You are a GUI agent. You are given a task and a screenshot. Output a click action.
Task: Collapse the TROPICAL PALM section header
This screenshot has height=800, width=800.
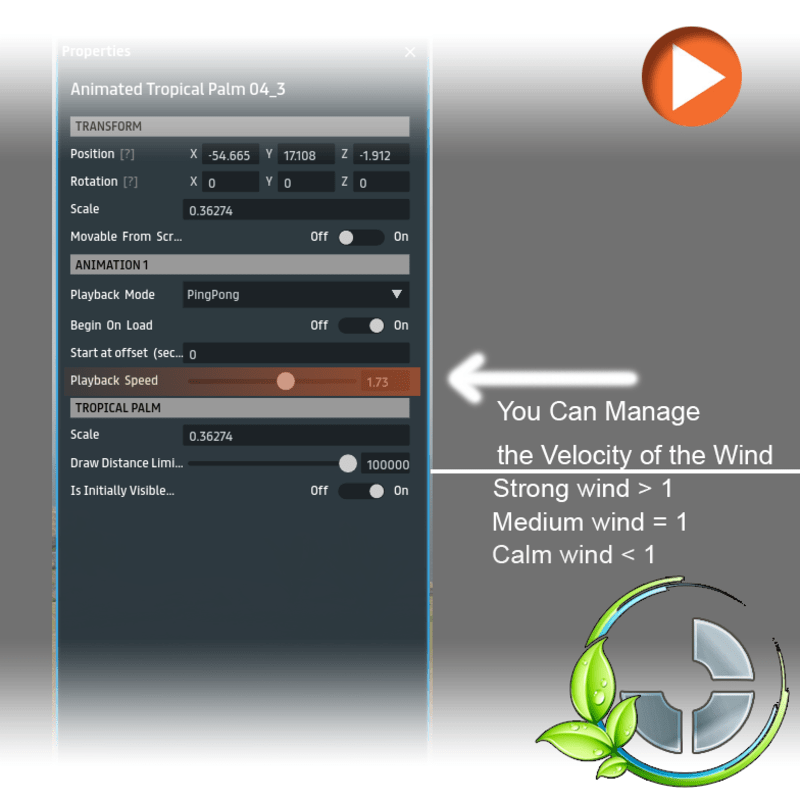[240, 408]
